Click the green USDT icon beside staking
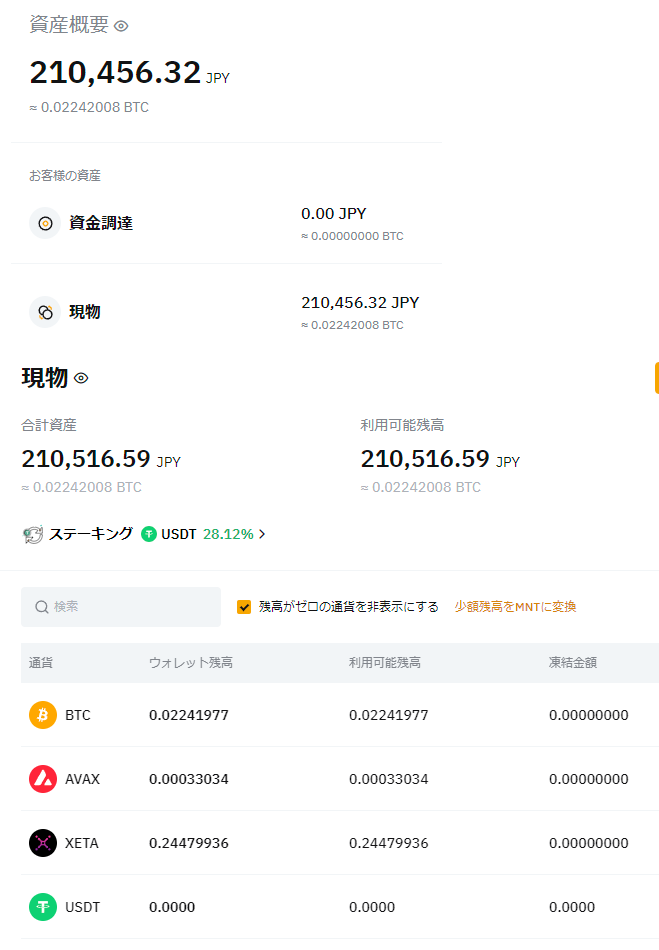Screen dimensions: 659x950 pyautogui.click(x=149, y=534)
